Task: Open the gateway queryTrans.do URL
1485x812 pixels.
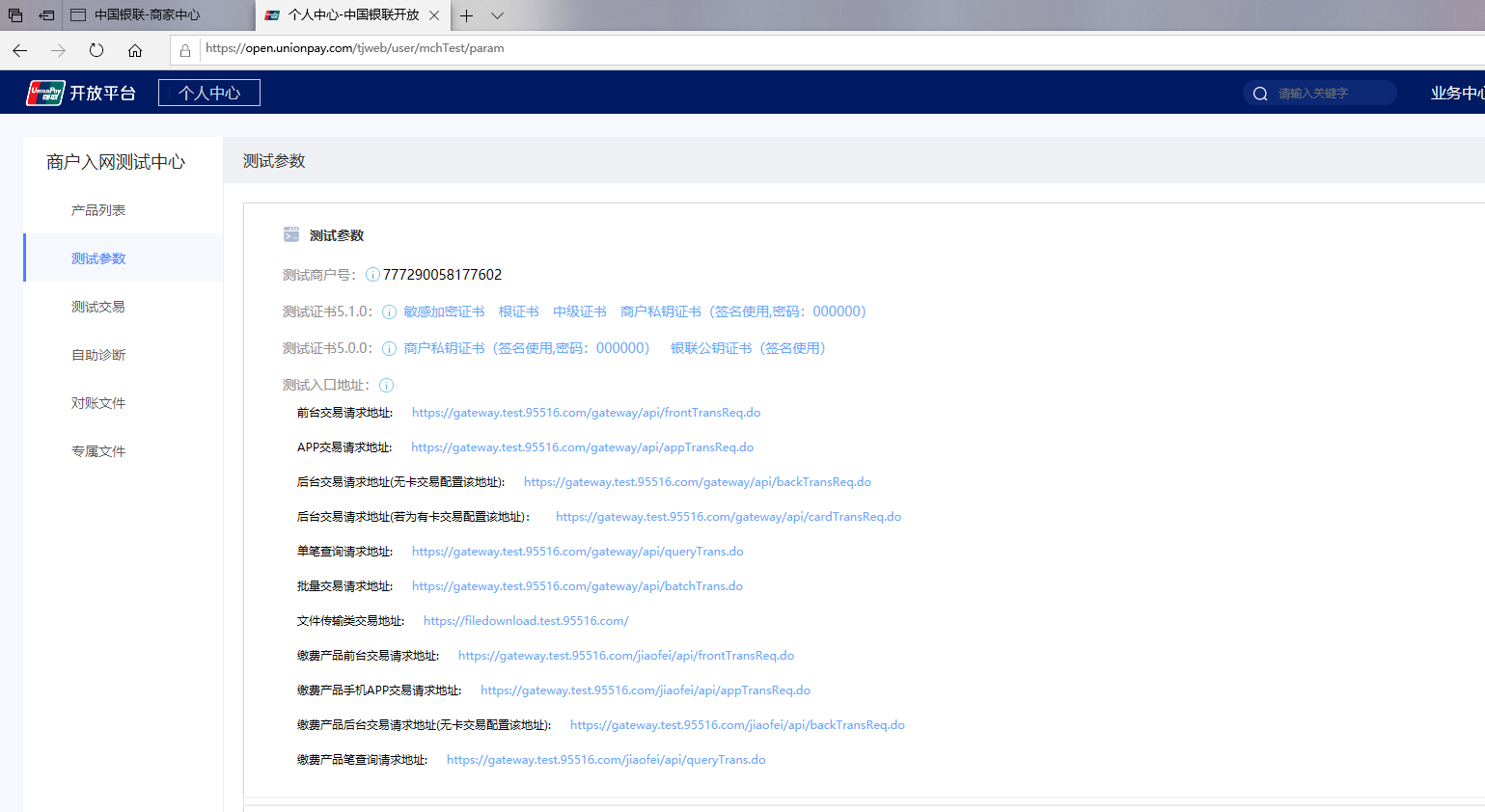Action: tap(577, 552)
